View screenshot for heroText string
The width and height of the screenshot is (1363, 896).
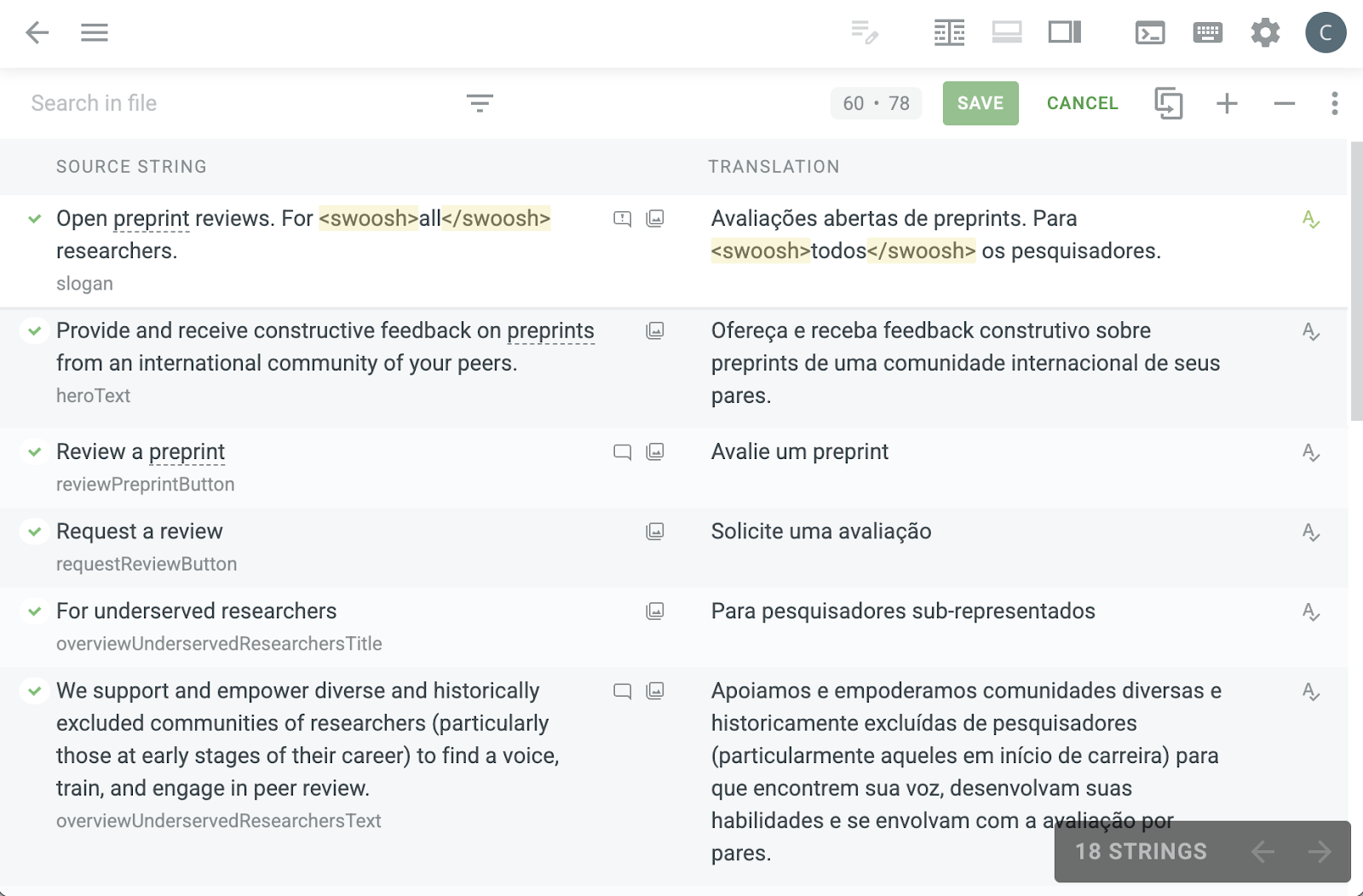[655, 330]
